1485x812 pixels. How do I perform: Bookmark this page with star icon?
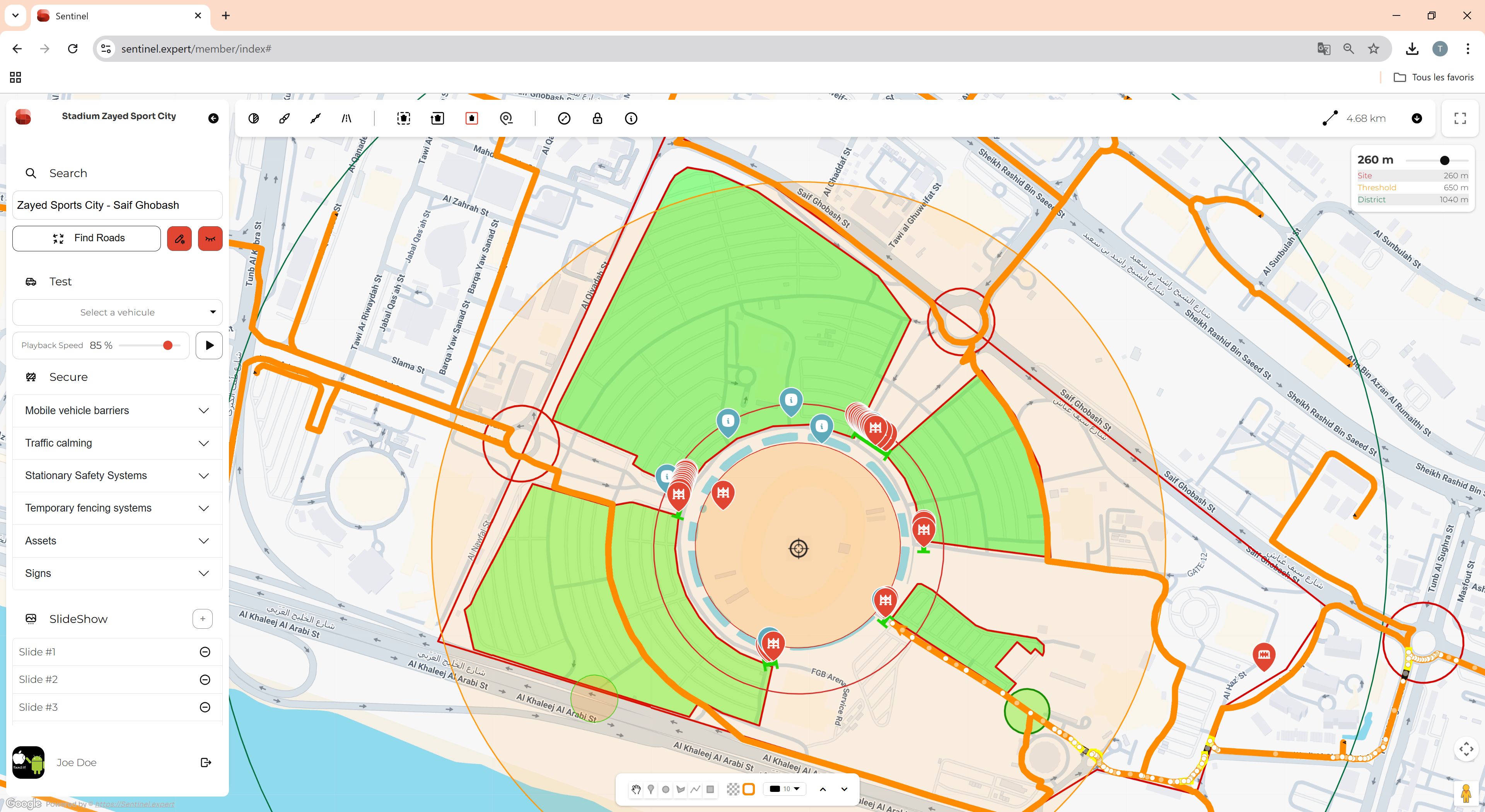[1374, 49]
